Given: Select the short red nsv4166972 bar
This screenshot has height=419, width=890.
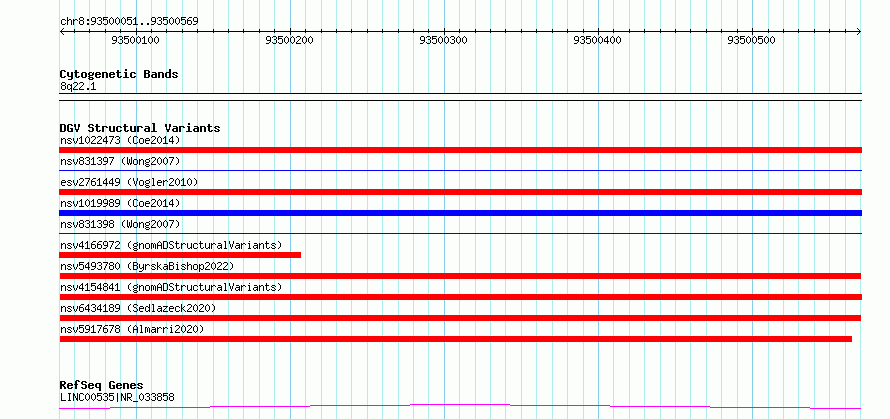Looking at the screenshot, I should (x=180, y=255).
